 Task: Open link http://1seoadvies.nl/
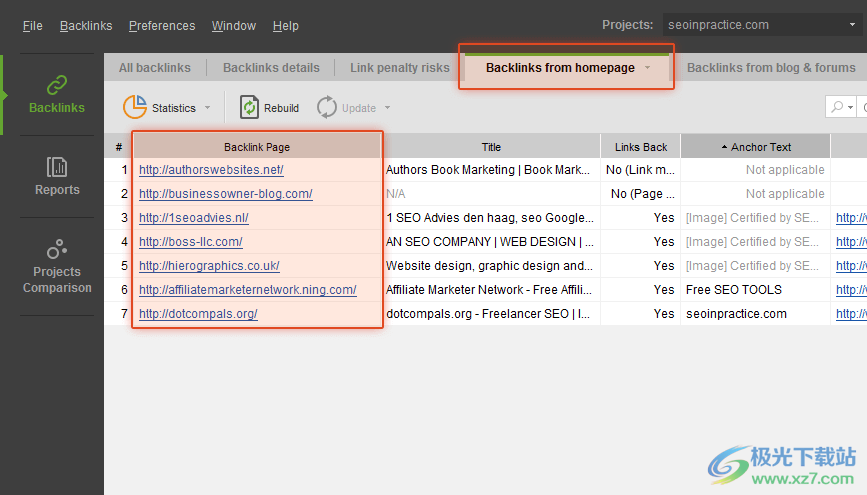(194, 218)
